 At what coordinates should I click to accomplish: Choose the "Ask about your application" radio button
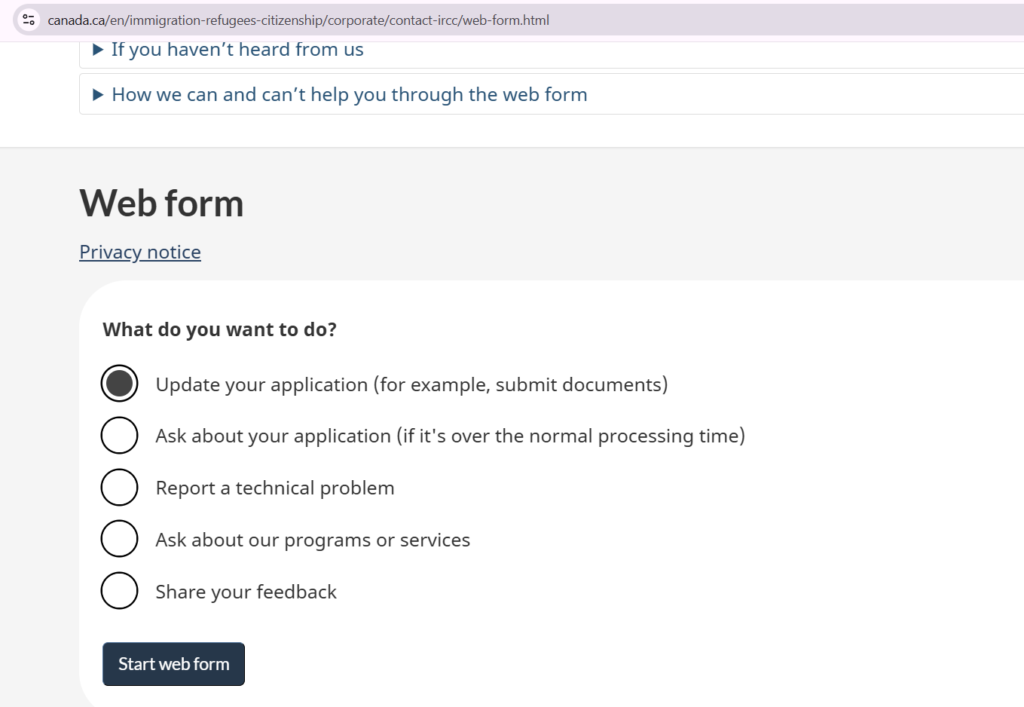[x=119, y=436]
